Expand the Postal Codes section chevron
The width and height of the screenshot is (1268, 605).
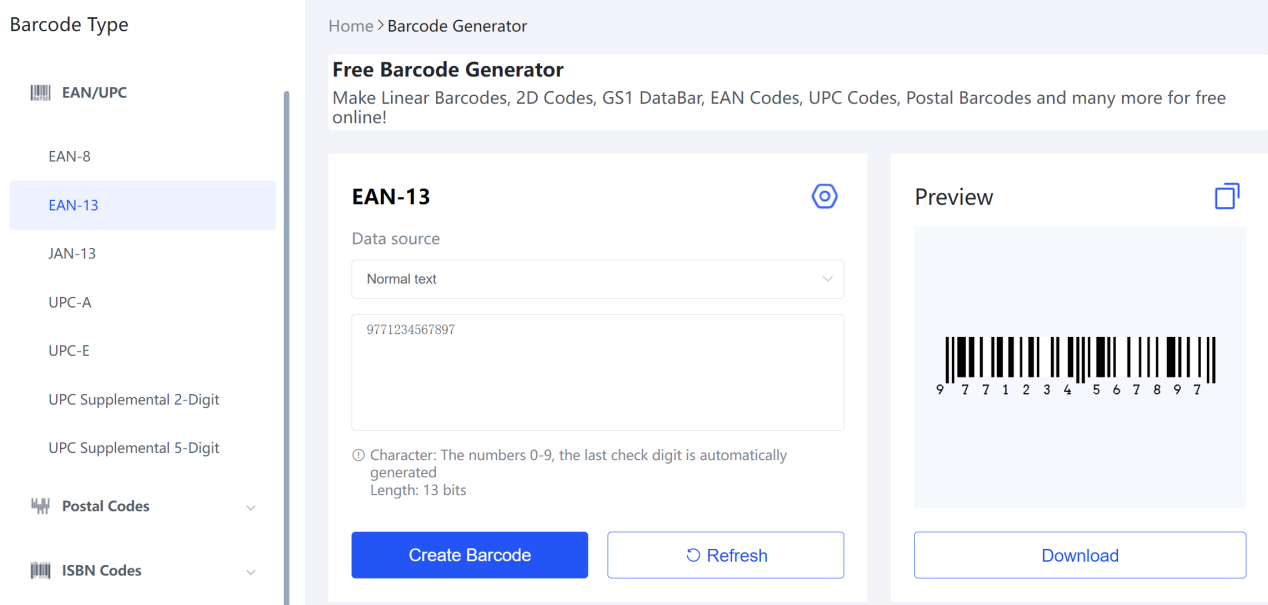pos(250,508)
